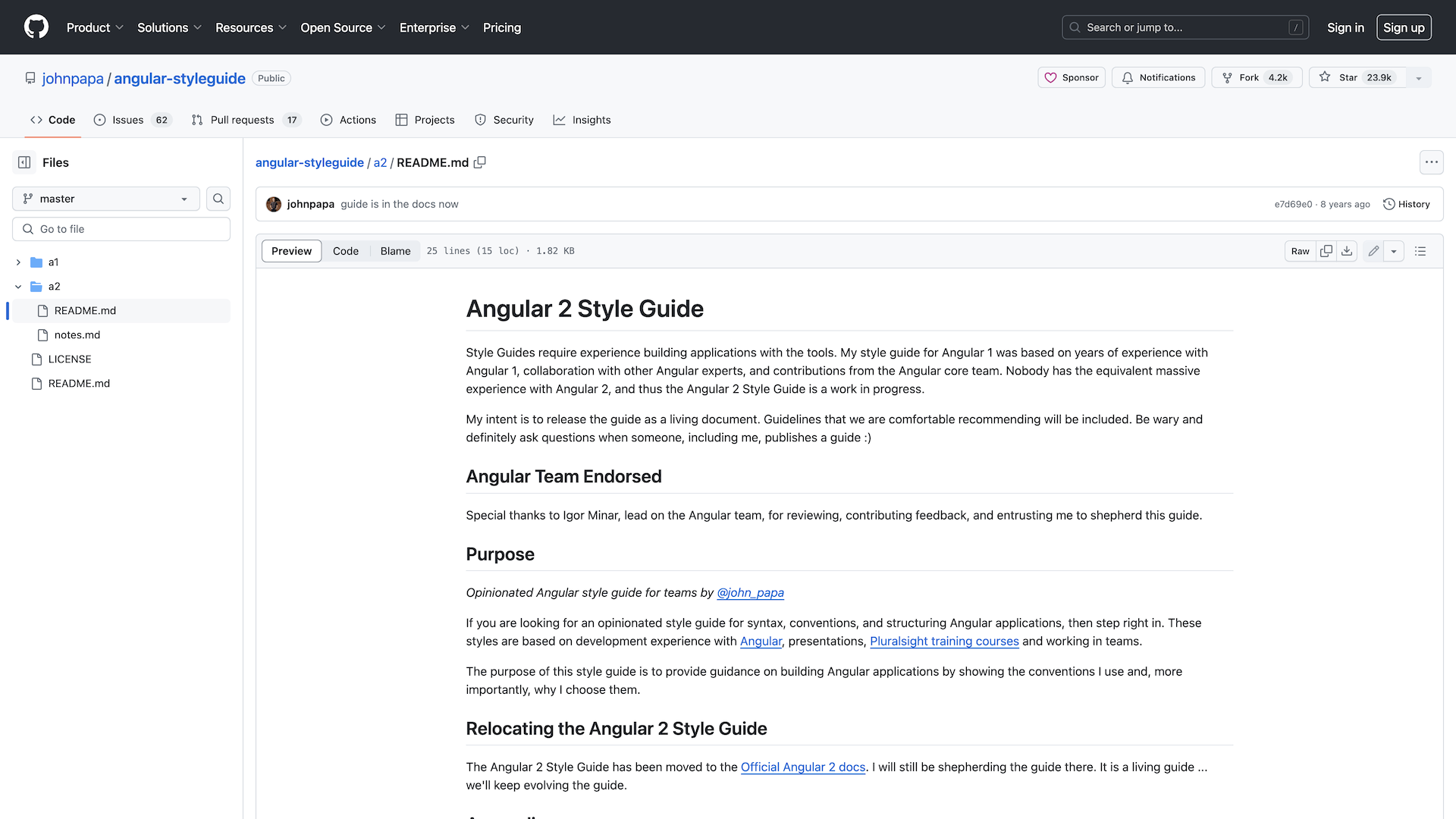Star the repository button
Viewport: 1456px width, 819px height.
1357,77
